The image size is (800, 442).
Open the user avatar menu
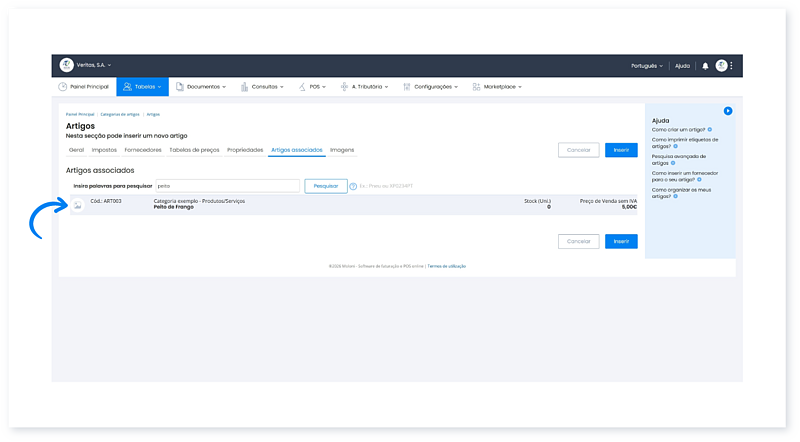pyautogui.click(x=721, y=66)
